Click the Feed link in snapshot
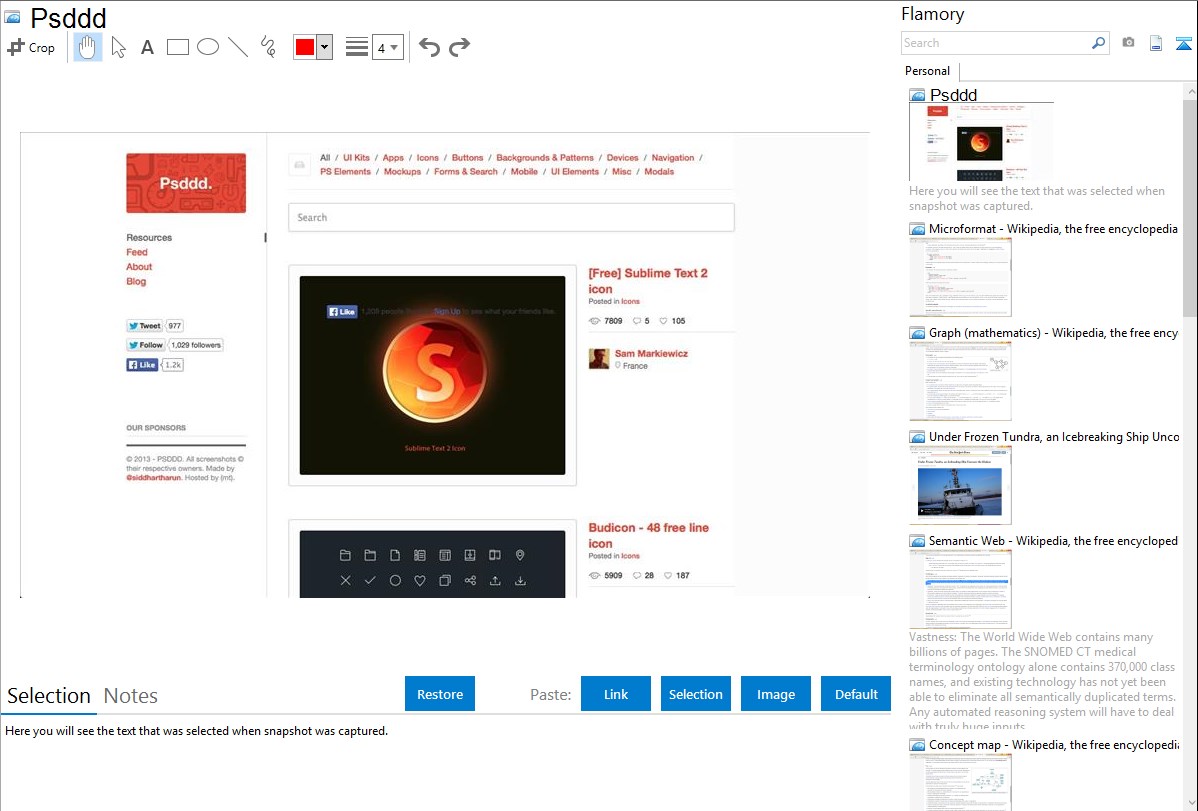The image size is (1198, 811). (x=137, y=252)
